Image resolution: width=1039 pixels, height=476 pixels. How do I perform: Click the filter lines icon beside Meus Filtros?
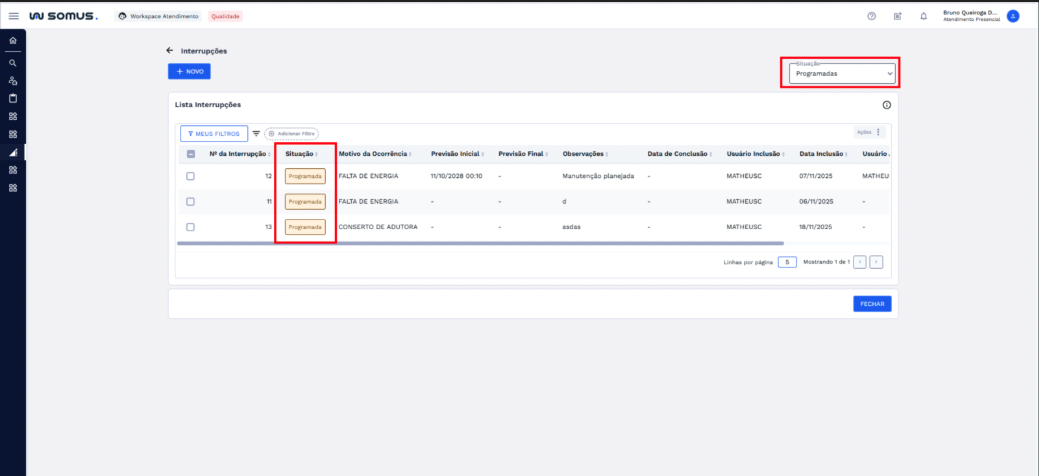(x=256, y=133)
